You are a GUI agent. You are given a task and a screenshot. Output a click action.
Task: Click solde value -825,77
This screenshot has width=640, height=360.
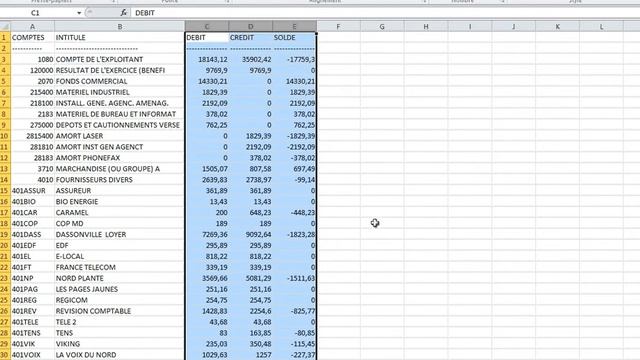click(x=294, y=311)
